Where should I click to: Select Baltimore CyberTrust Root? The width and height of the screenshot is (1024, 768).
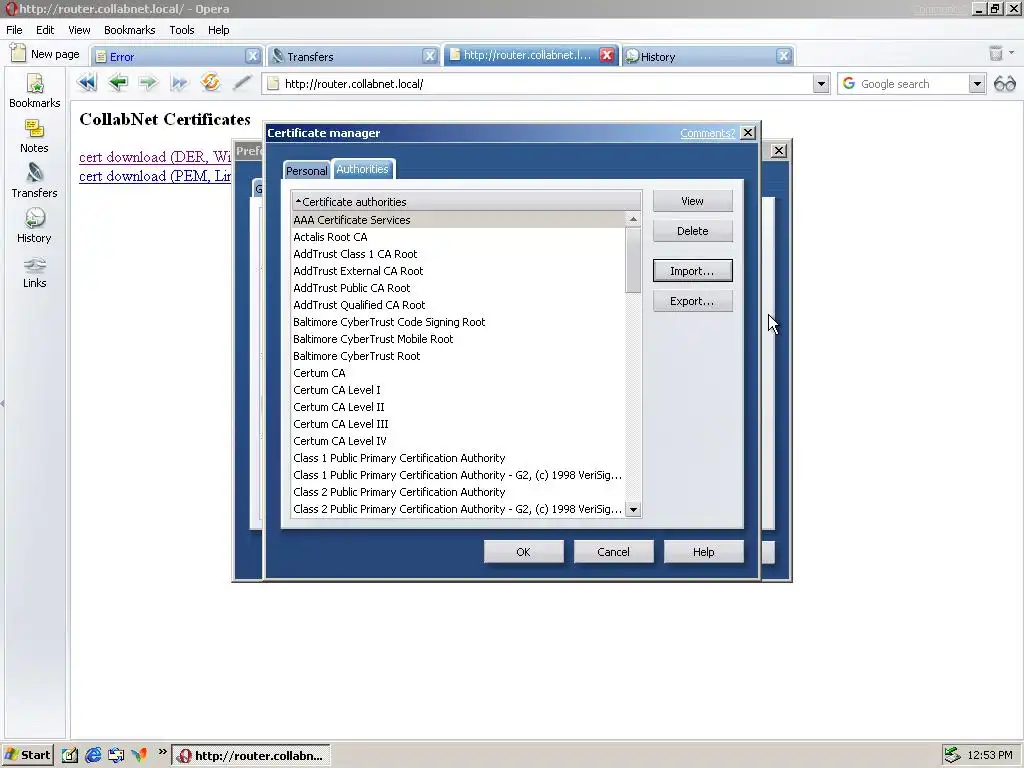[x=458, y=356]
